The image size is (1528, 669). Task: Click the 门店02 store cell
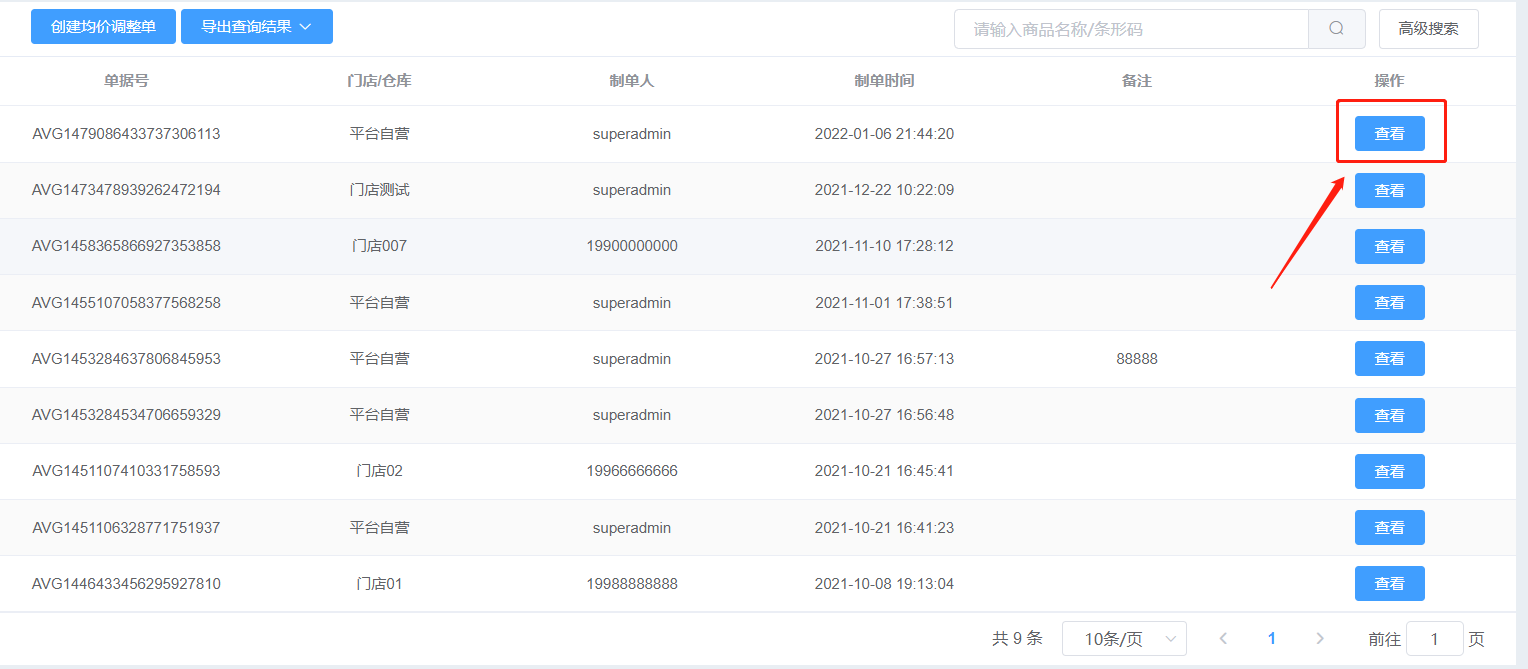point(379,471)
